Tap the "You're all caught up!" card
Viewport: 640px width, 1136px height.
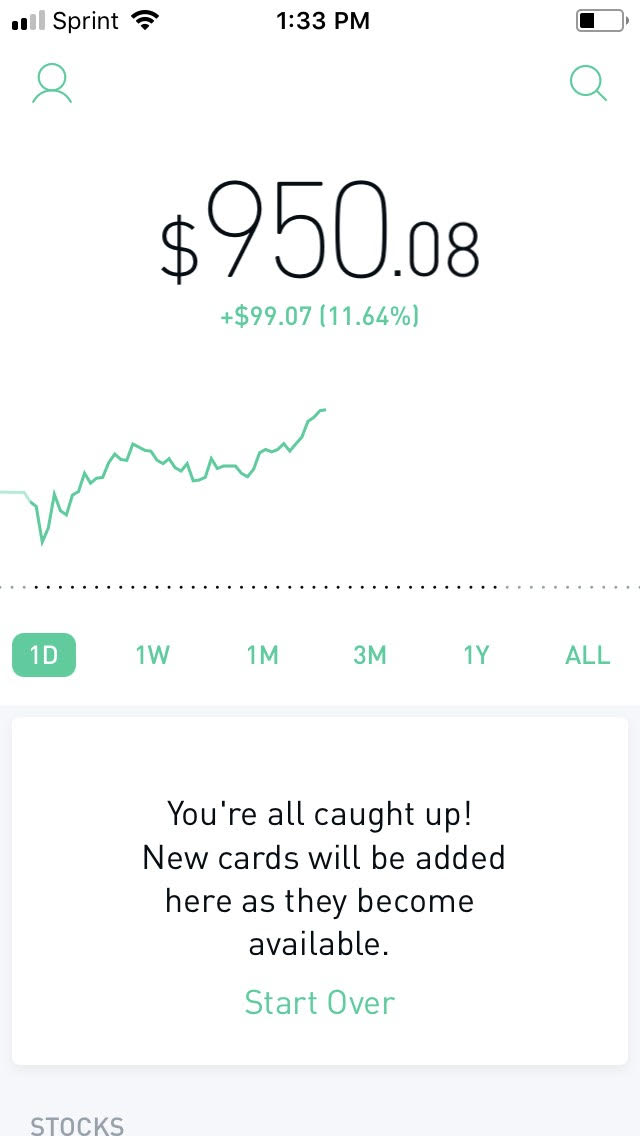pos(320,891)
